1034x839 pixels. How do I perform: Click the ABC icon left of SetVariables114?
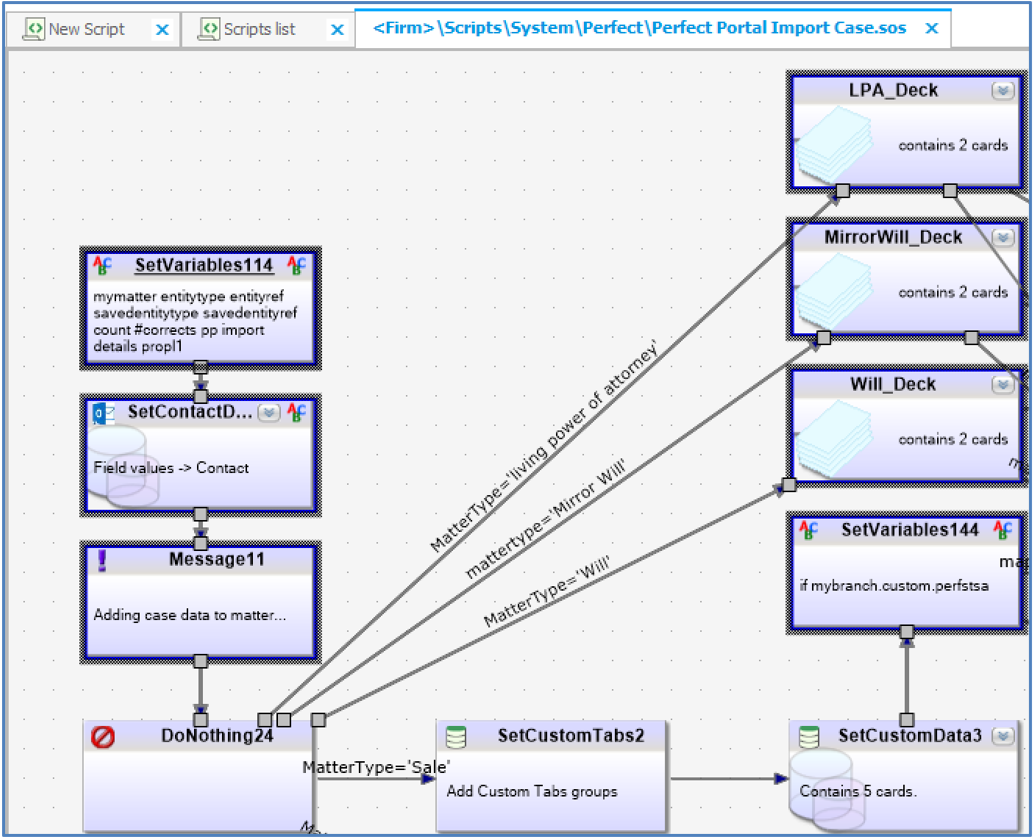pyautogui.click(x=102, y=266)
